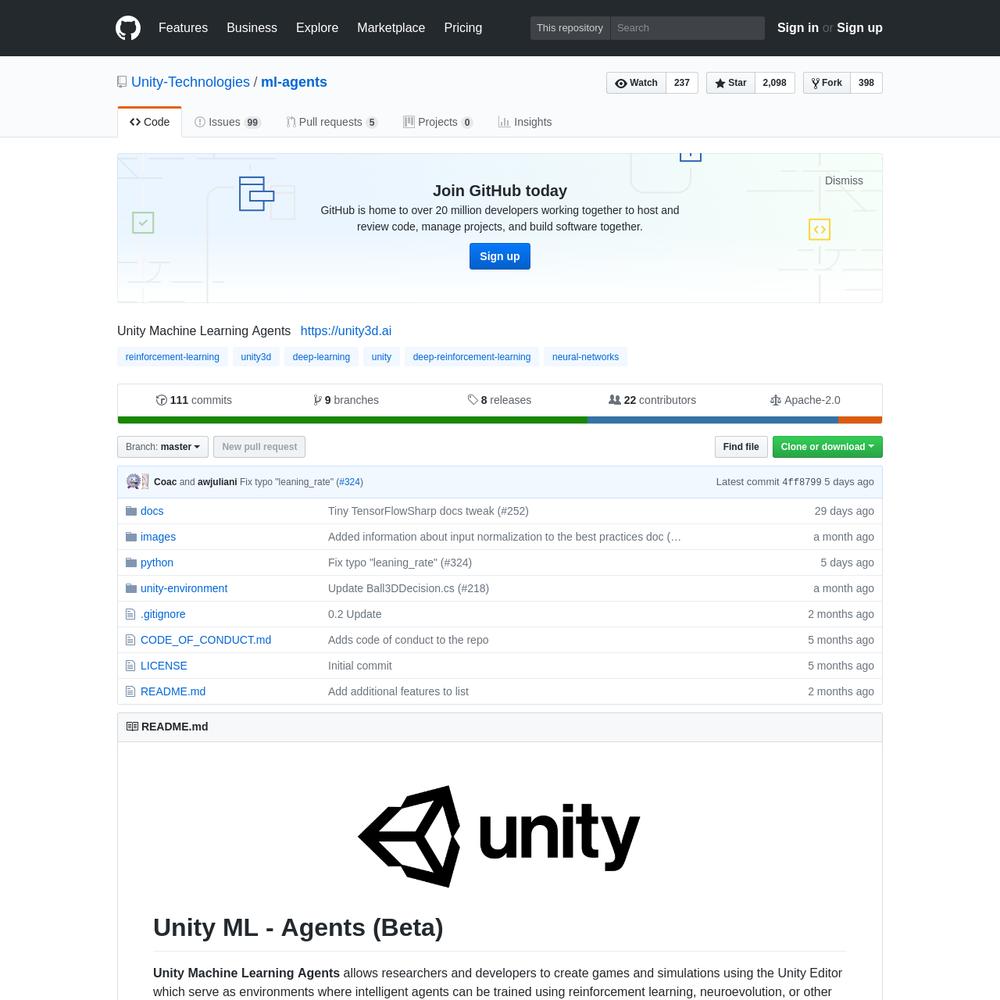
Task: Click the Unity logo image in README
Action: 499,836
